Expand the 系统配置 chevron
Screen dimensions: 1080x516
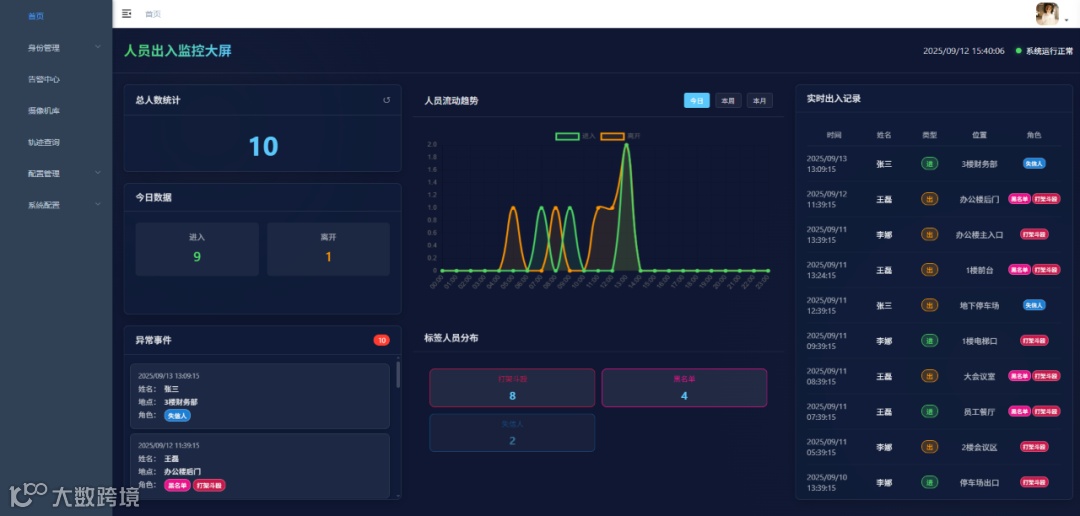pos(98,204)
